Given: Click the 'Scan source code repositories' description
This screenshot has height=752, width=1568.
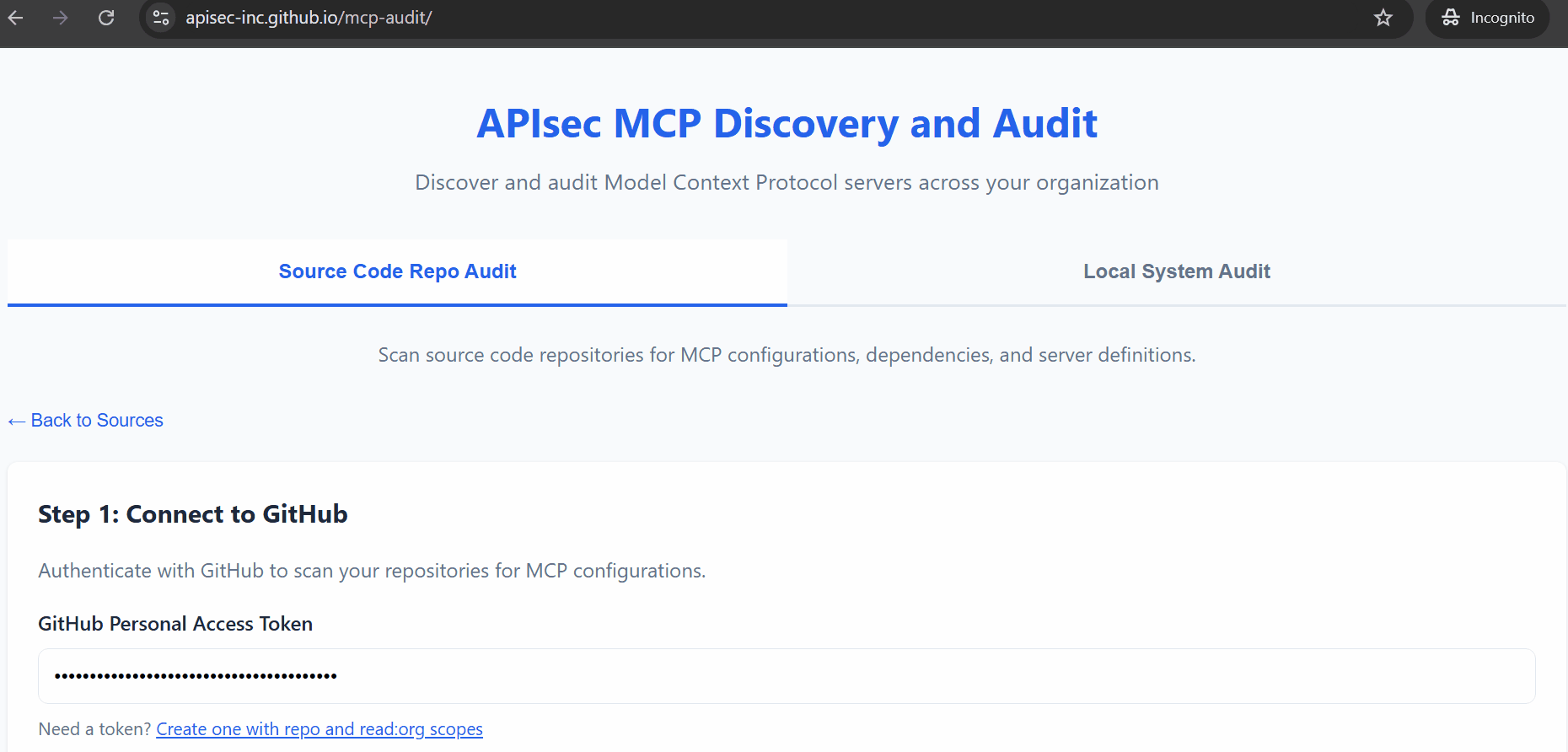Looking at the screenshot, I should point(787,355).
